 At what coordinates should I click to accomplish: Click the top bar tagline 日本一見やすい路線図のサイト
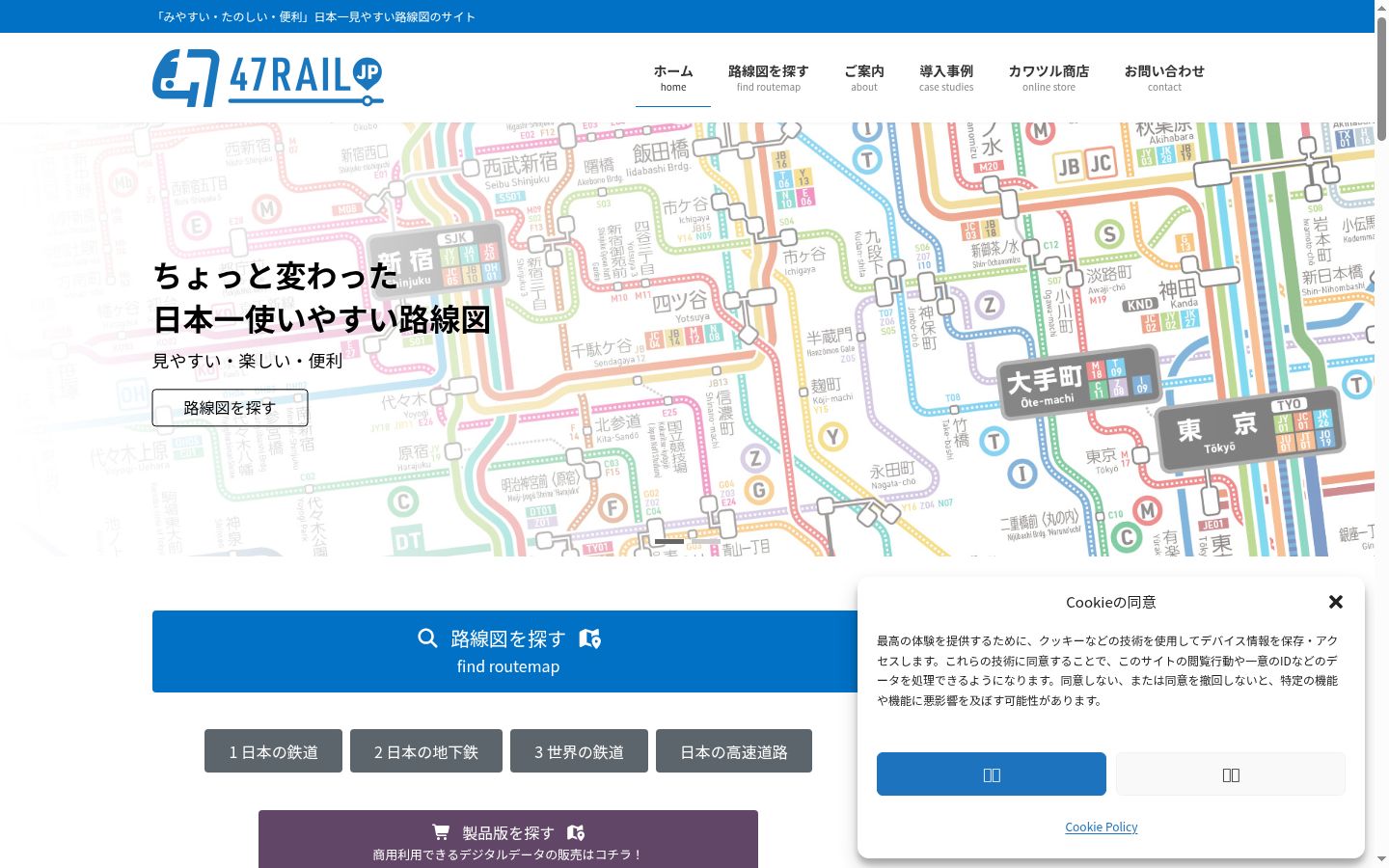[395, 16]
